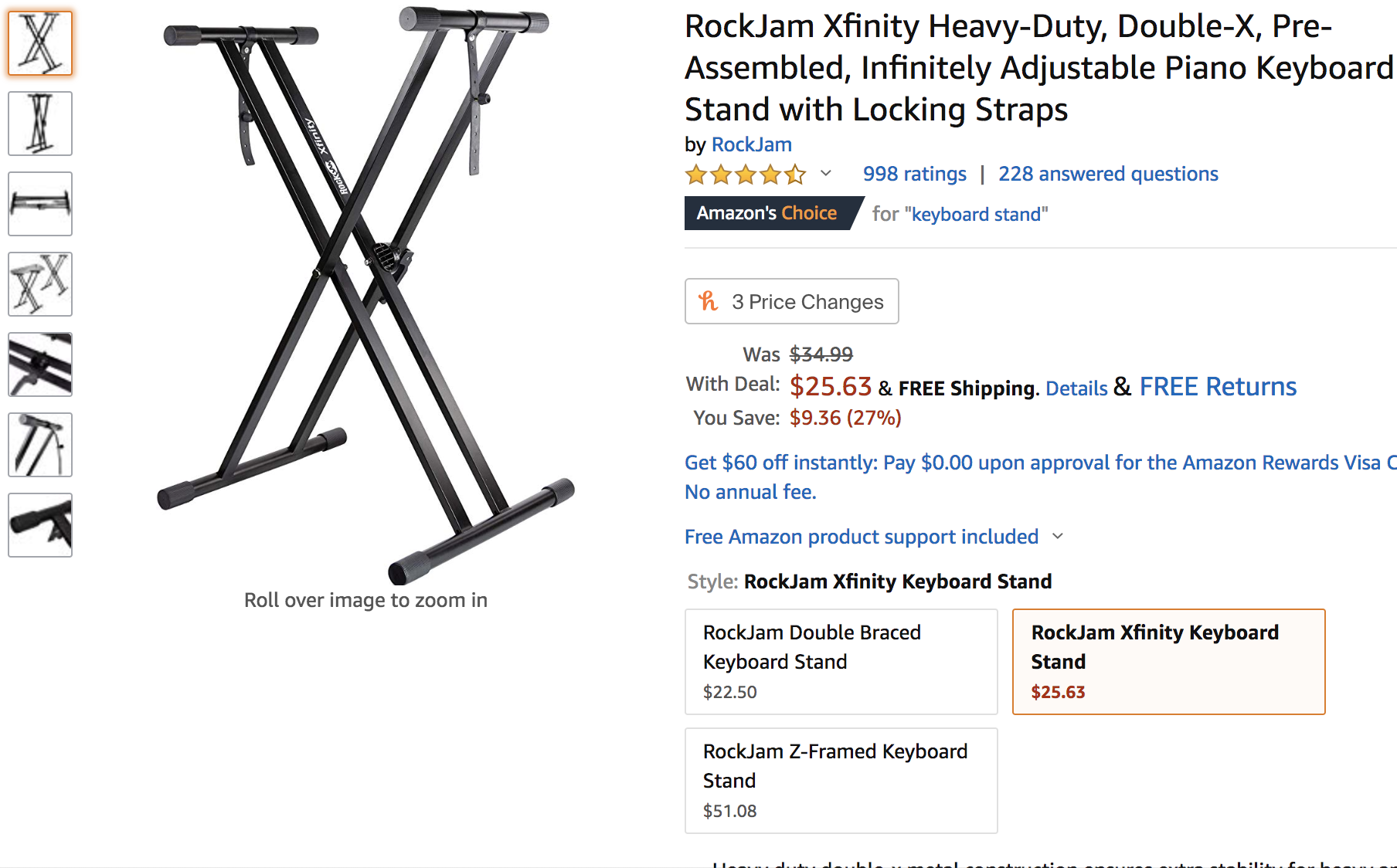Click the star rating icons
Viewport: 1397px width, 868px height.
click(x=745, y=175)
